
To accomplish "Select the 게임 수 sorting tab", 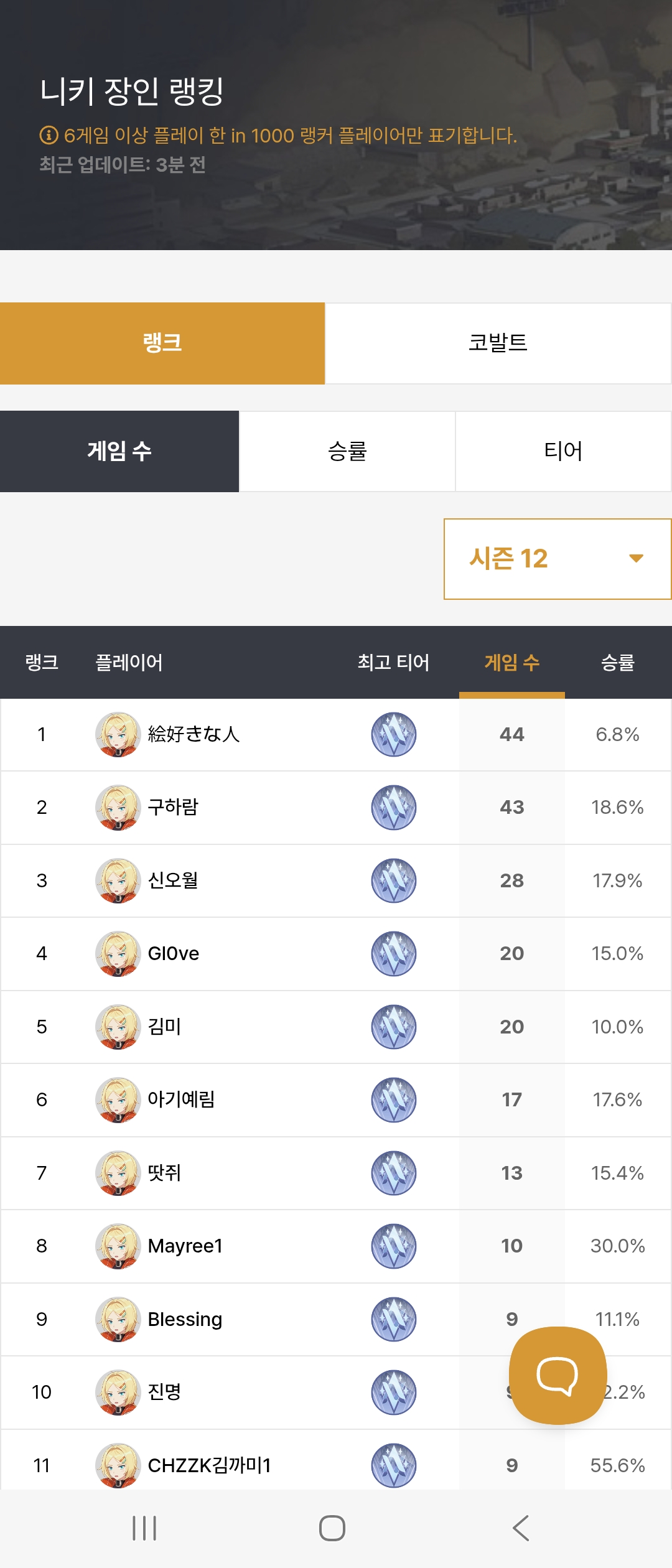I will (x=119, y=451).
